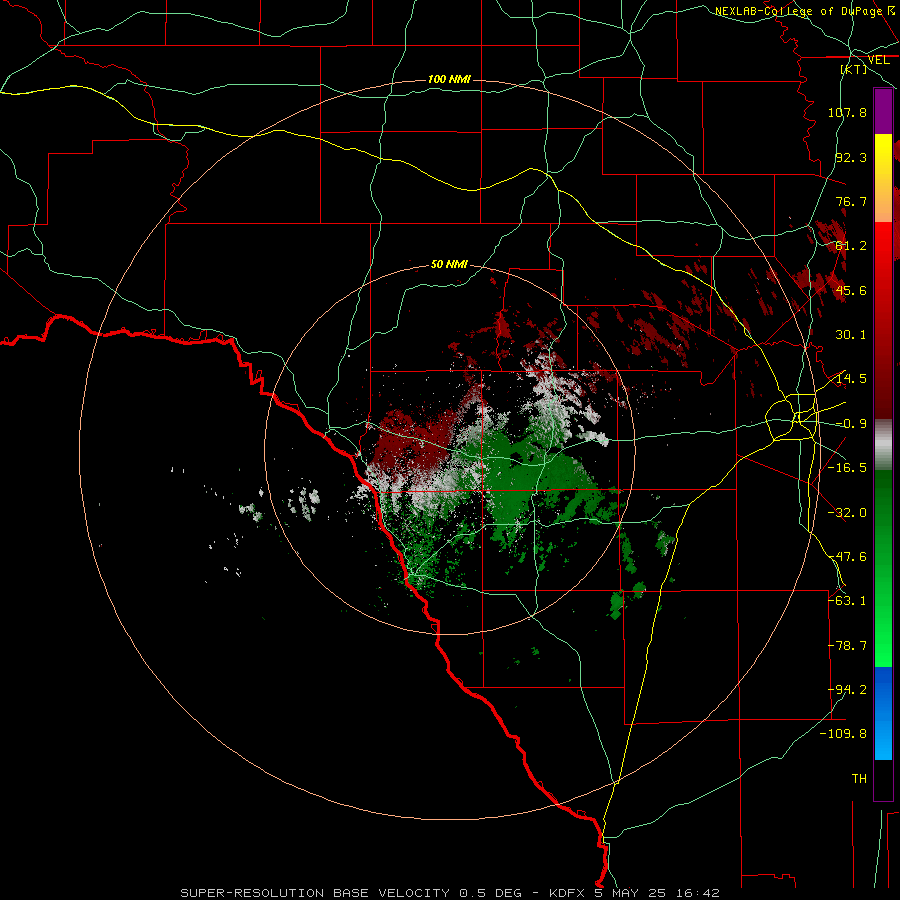The height and width of the screenshot is (900, 900).
Task: Click the 14.5 velocity scale value
Action: pos(851,379)
